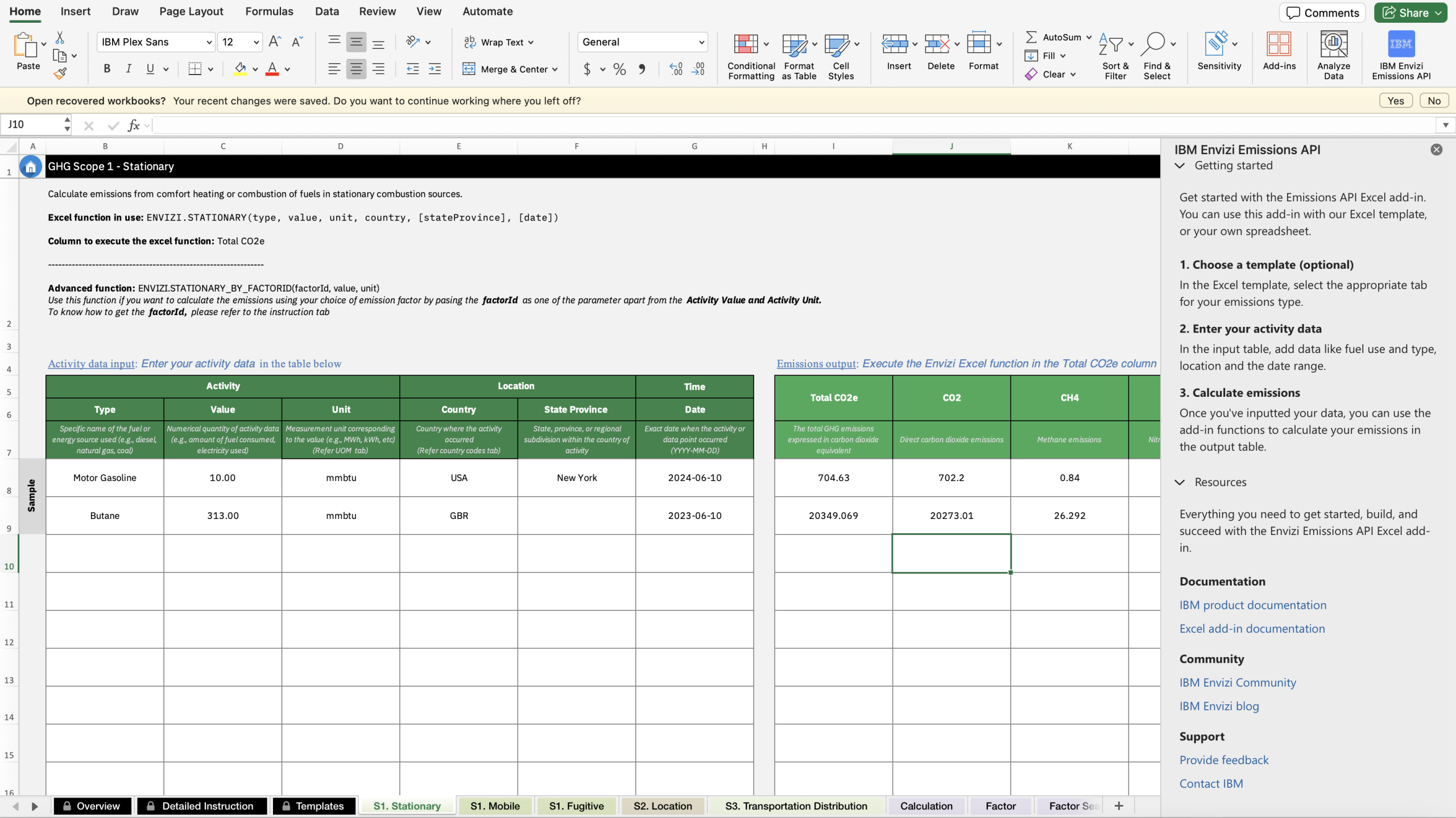Toggle Wrap Text
Image resolution: width=1456 pixels, height=818 pixels.
click(494, 42)
